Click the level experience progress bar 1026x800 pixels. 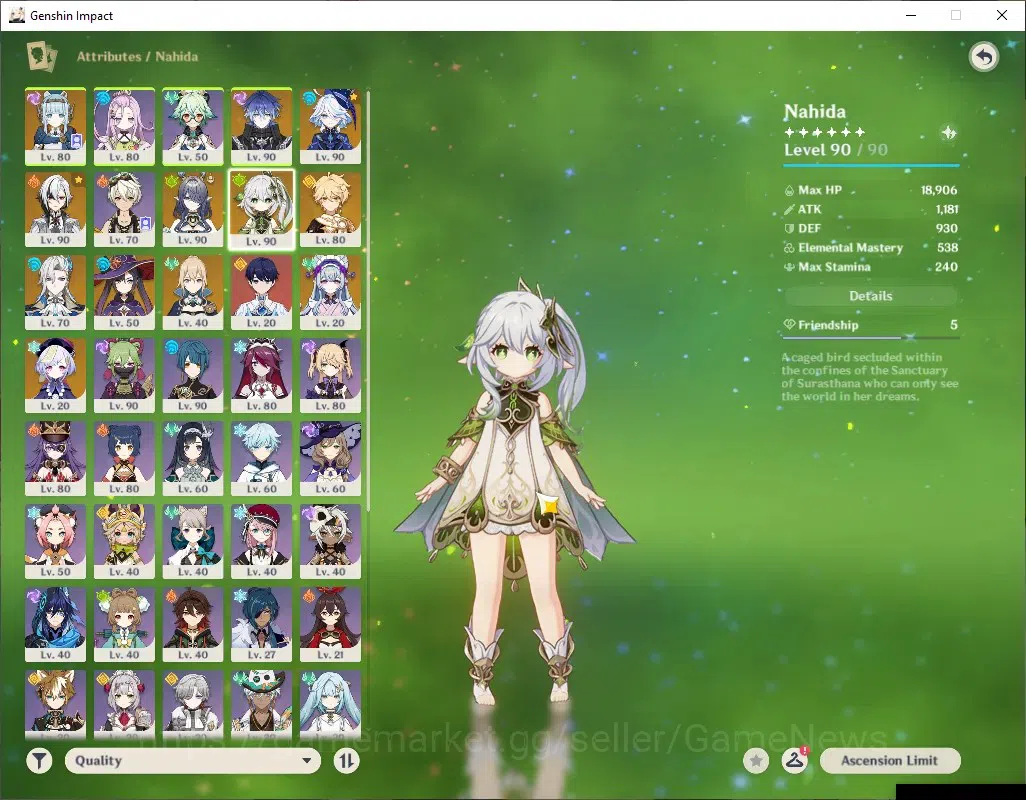(870, 165)
